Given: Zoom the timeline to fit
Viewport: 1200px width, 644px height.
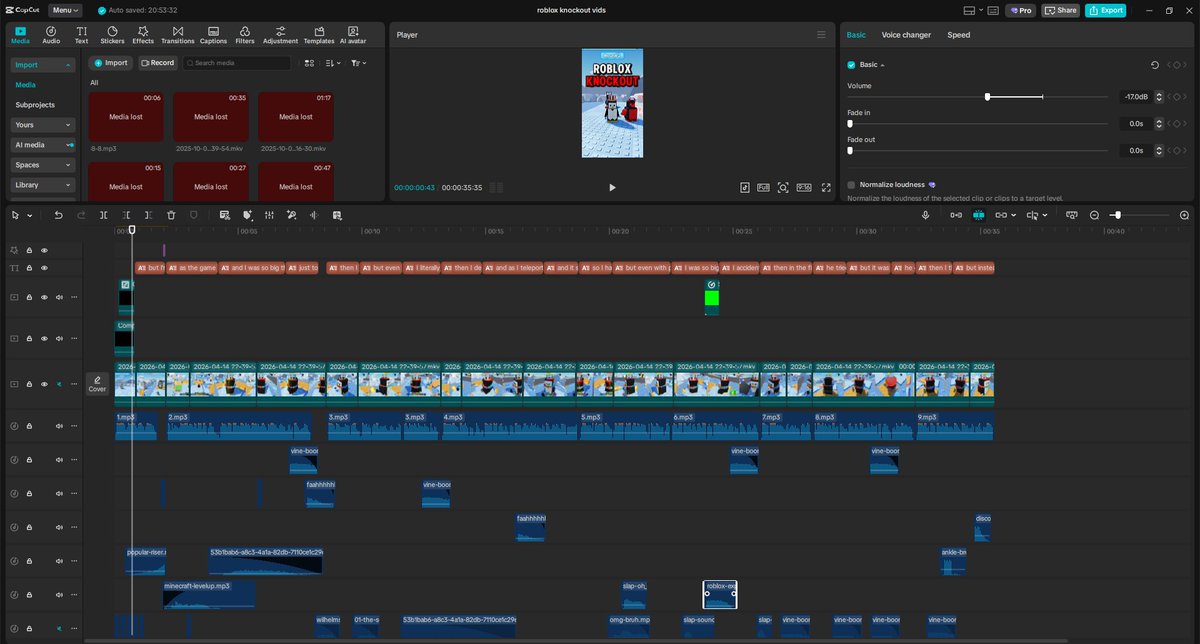Looking at the screenshot, I should [1072, 215].
